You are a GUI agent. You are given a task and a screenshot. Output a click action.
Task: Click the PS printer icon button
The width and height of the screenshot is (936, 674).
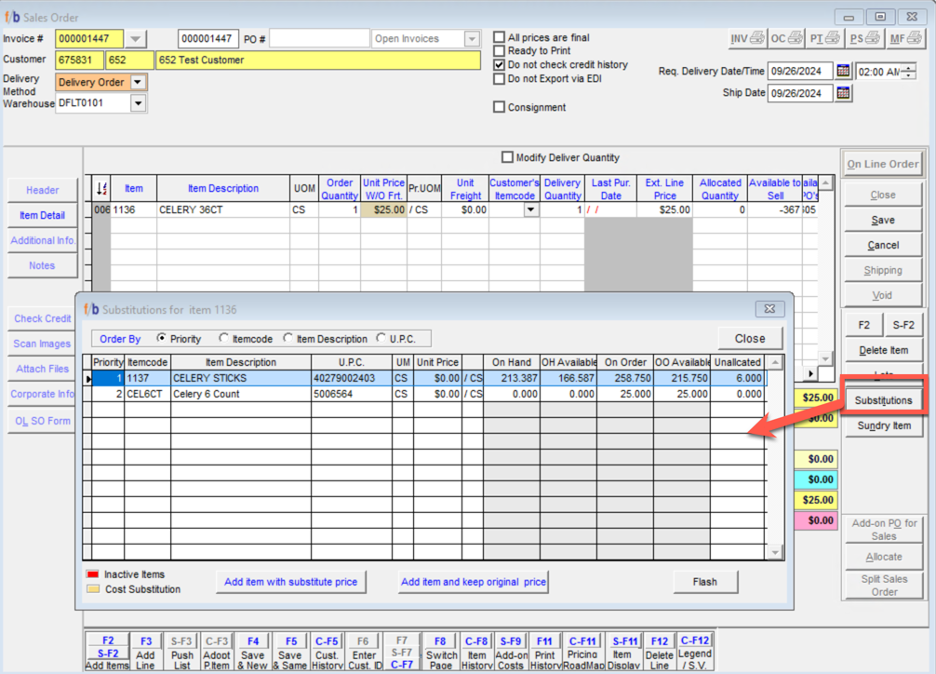pyautogui.click(x=864, y=39)
